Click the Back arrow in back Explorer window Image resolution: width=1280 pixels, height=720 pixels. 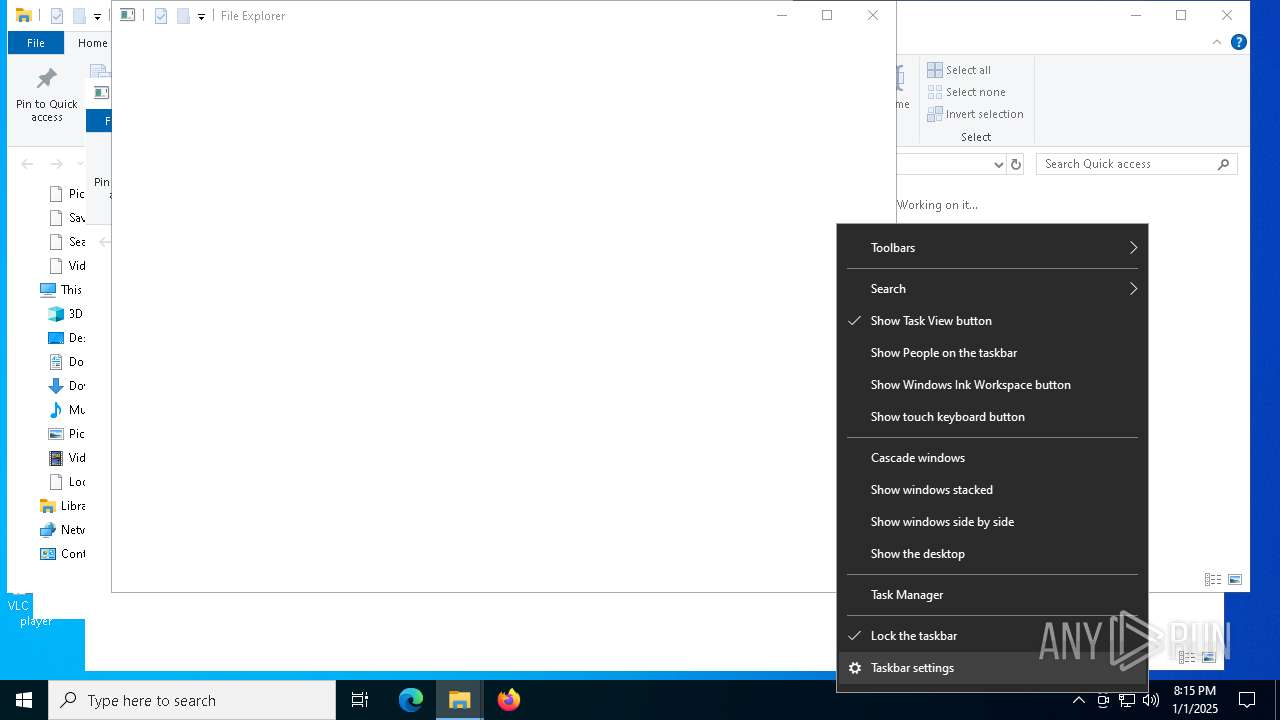(27, 164)
